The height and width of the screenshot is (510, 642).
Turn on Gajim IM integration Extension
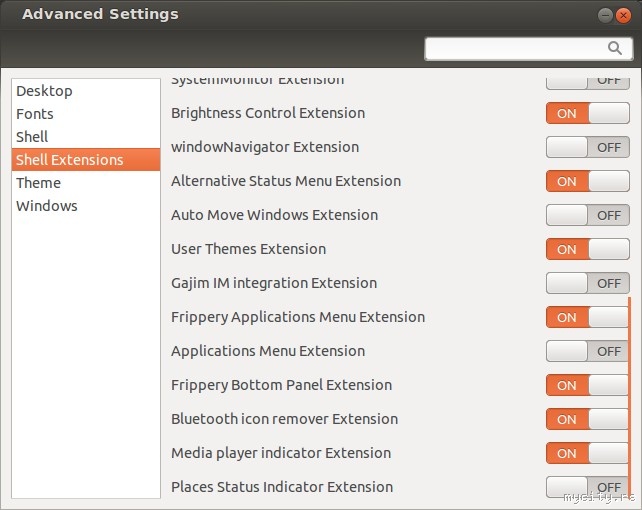coord(587,283)
